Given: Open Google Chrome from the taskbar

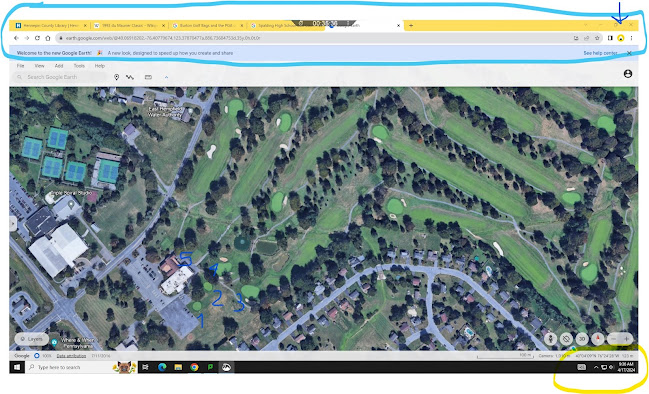Looking at the screenshot, I should [194, 367].
